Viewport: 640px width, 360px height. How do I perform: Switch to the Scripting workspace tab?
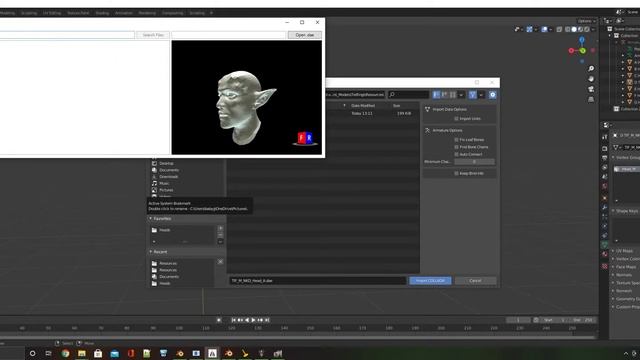pyautogui.click(x=197, y=13)
